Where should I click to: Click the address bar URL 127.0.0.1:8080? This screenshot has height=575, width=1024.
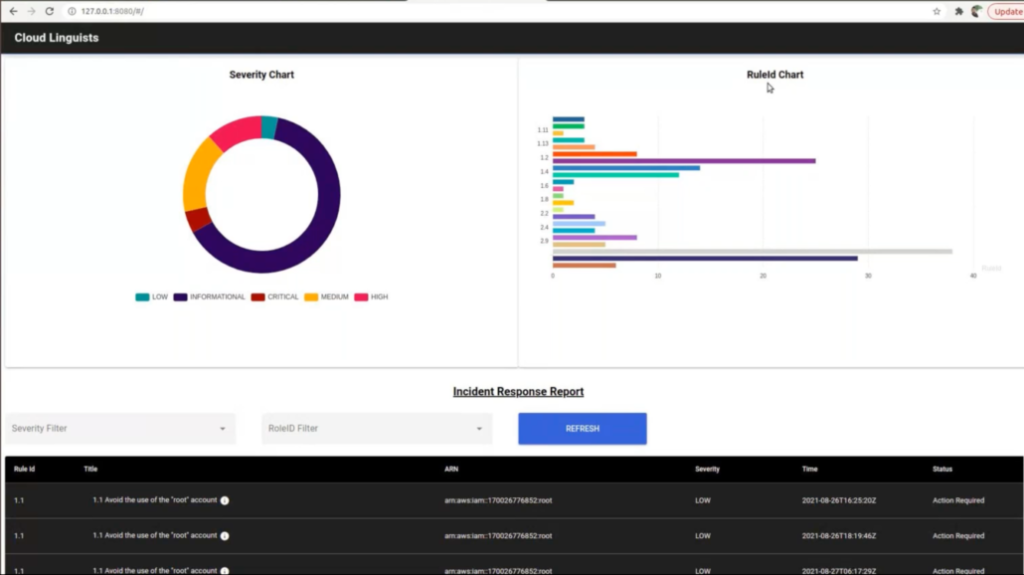pos(112,11)
